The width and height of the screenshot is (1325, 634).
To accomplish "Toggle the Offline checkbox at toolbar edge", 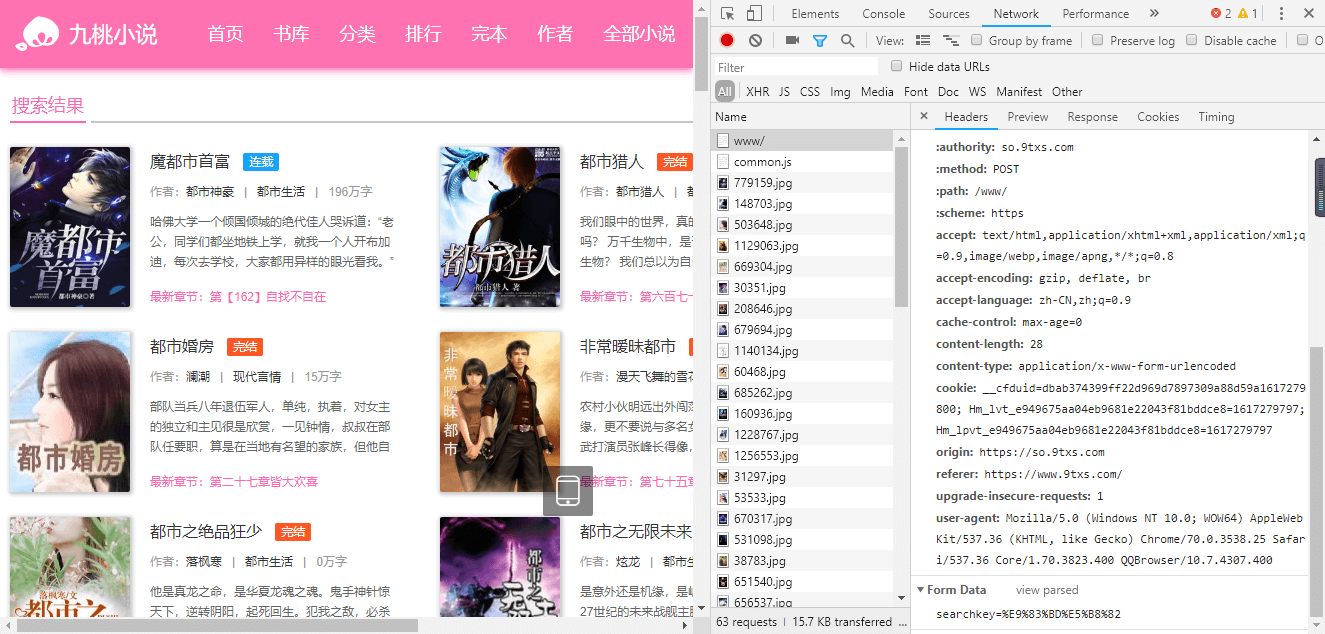I will pyautogui.click(x=1303, y=41).
